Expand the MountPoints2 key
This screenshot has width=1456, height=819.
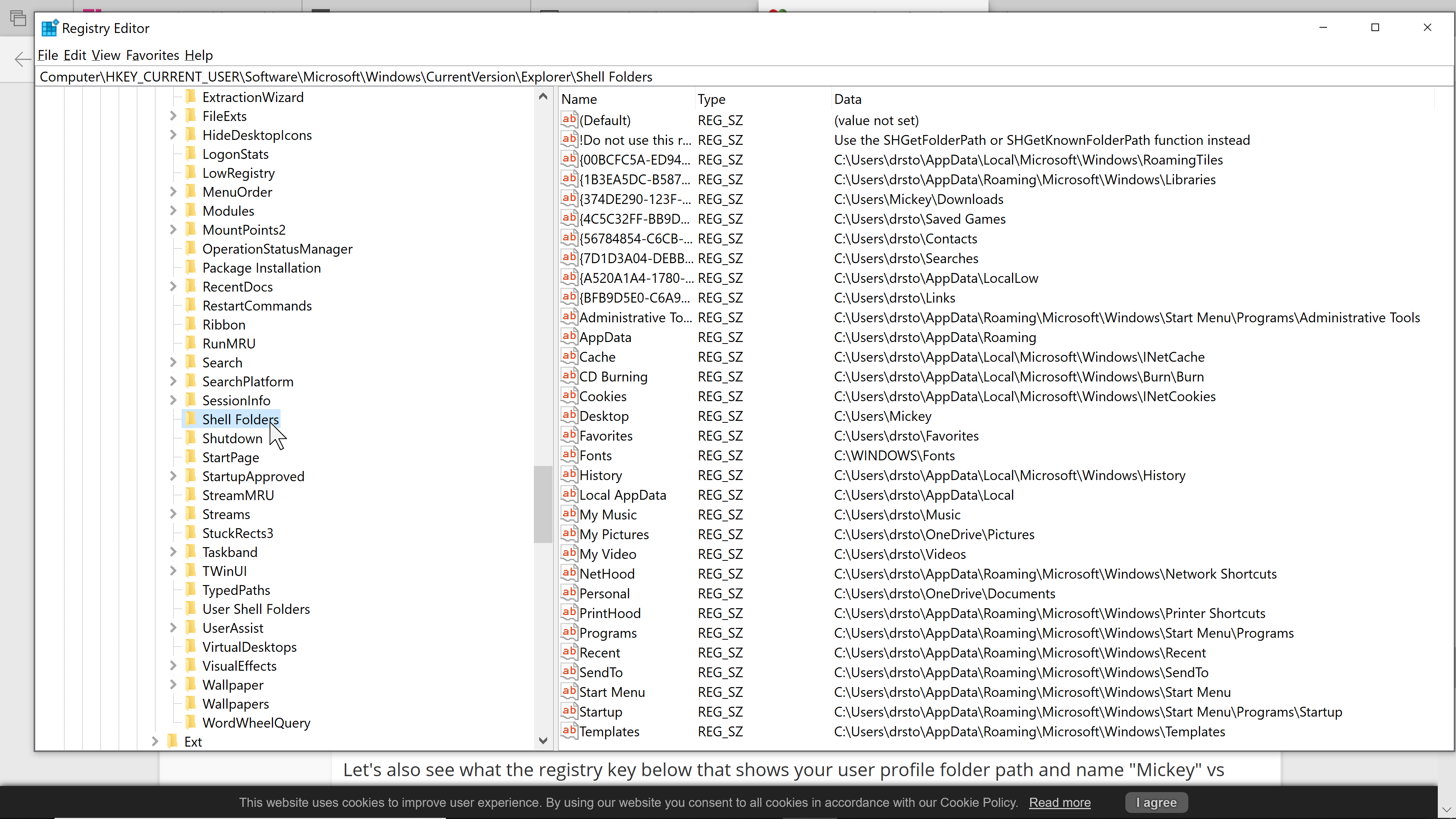point(174,229)
